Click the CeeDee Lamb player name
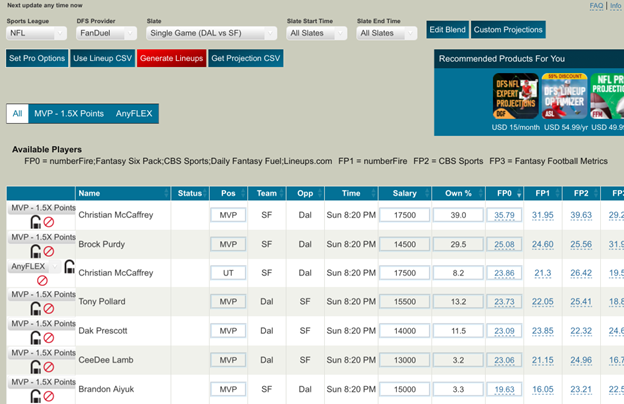Image resolution: width=624 pixels, height=404 pixels. click(106, 360)
